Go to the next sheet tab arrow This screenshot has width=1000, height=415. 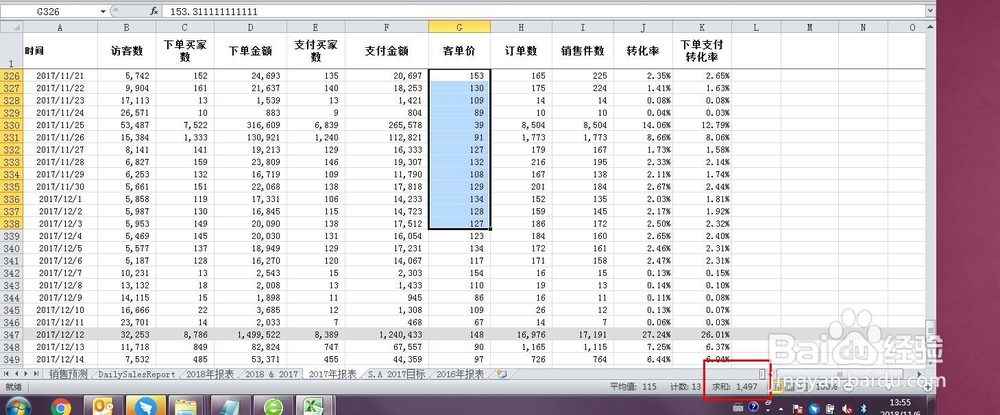coord(26,374)
